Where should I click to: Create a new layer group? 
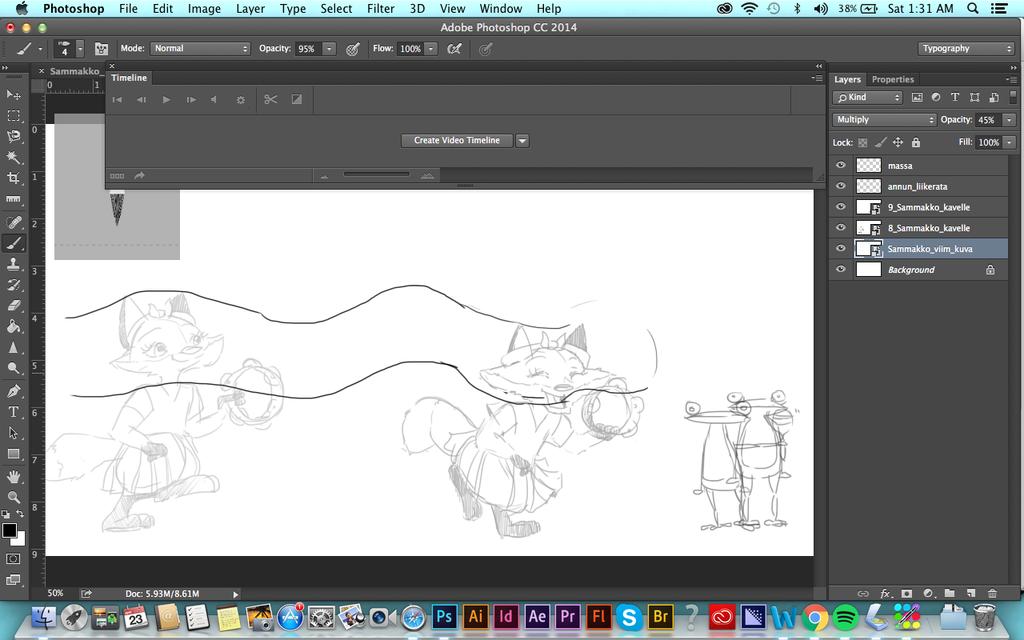pyautogui.click(x=950, y=594)
